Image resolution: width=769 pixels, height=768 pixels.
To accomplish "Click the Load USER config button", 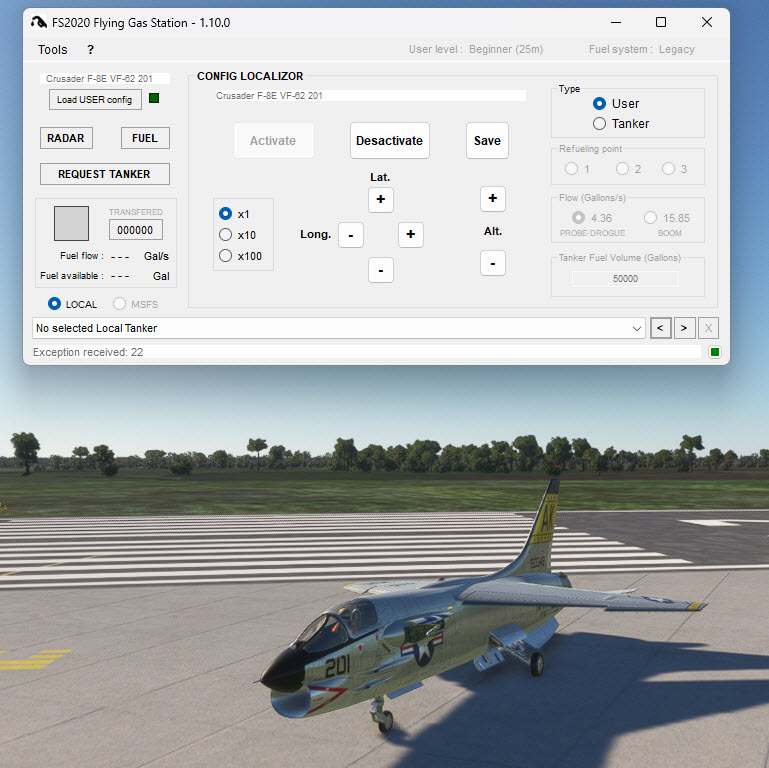I will (x=95, y=100).
